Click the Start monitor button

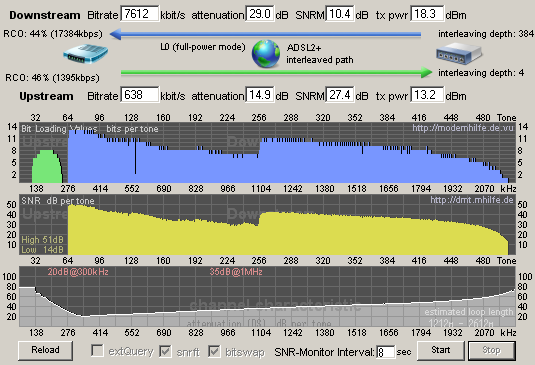(440, 350)
